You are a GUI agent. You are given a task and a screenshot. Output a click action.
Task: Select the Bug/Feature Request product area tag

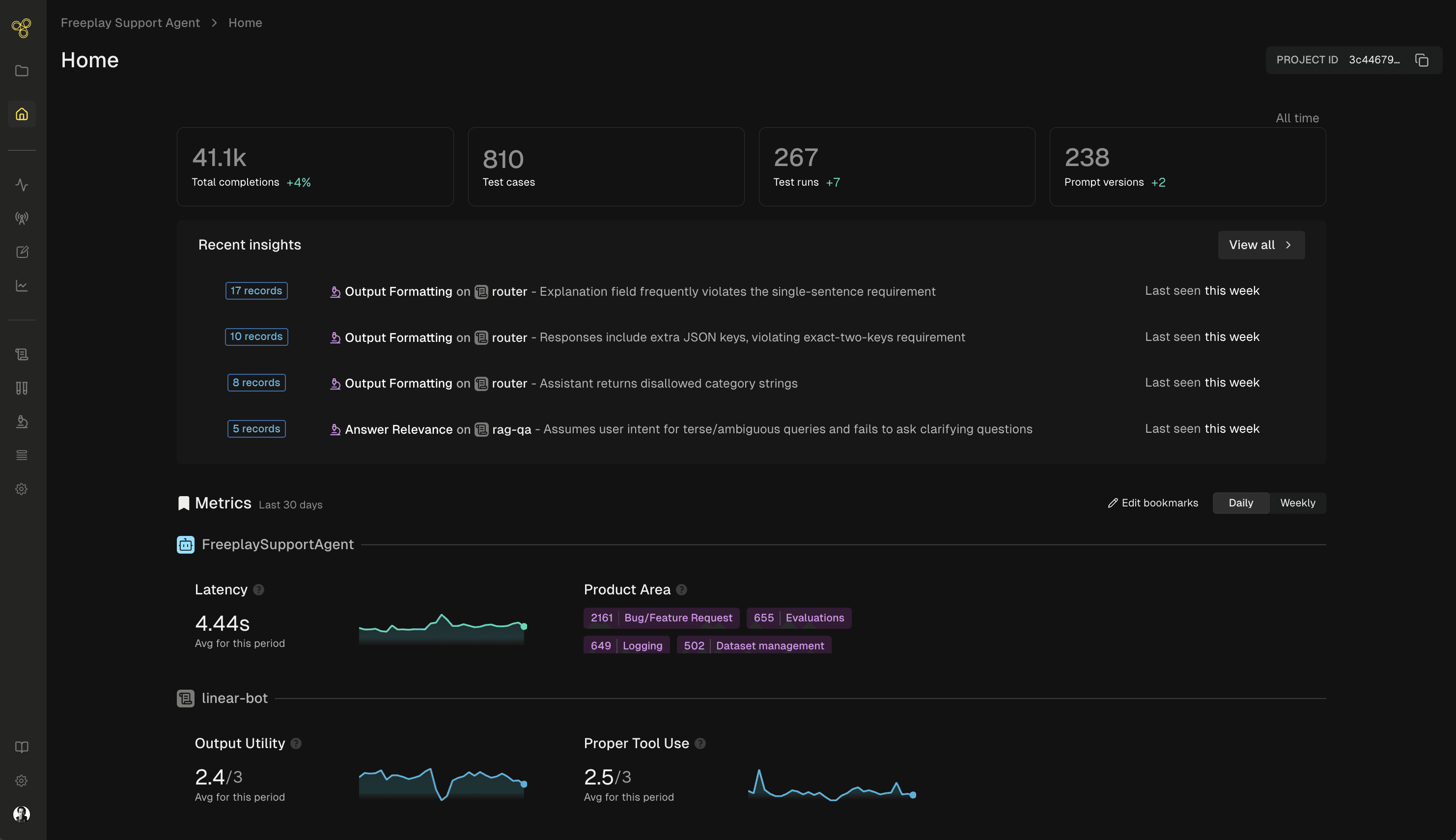[x=661, y=618]
